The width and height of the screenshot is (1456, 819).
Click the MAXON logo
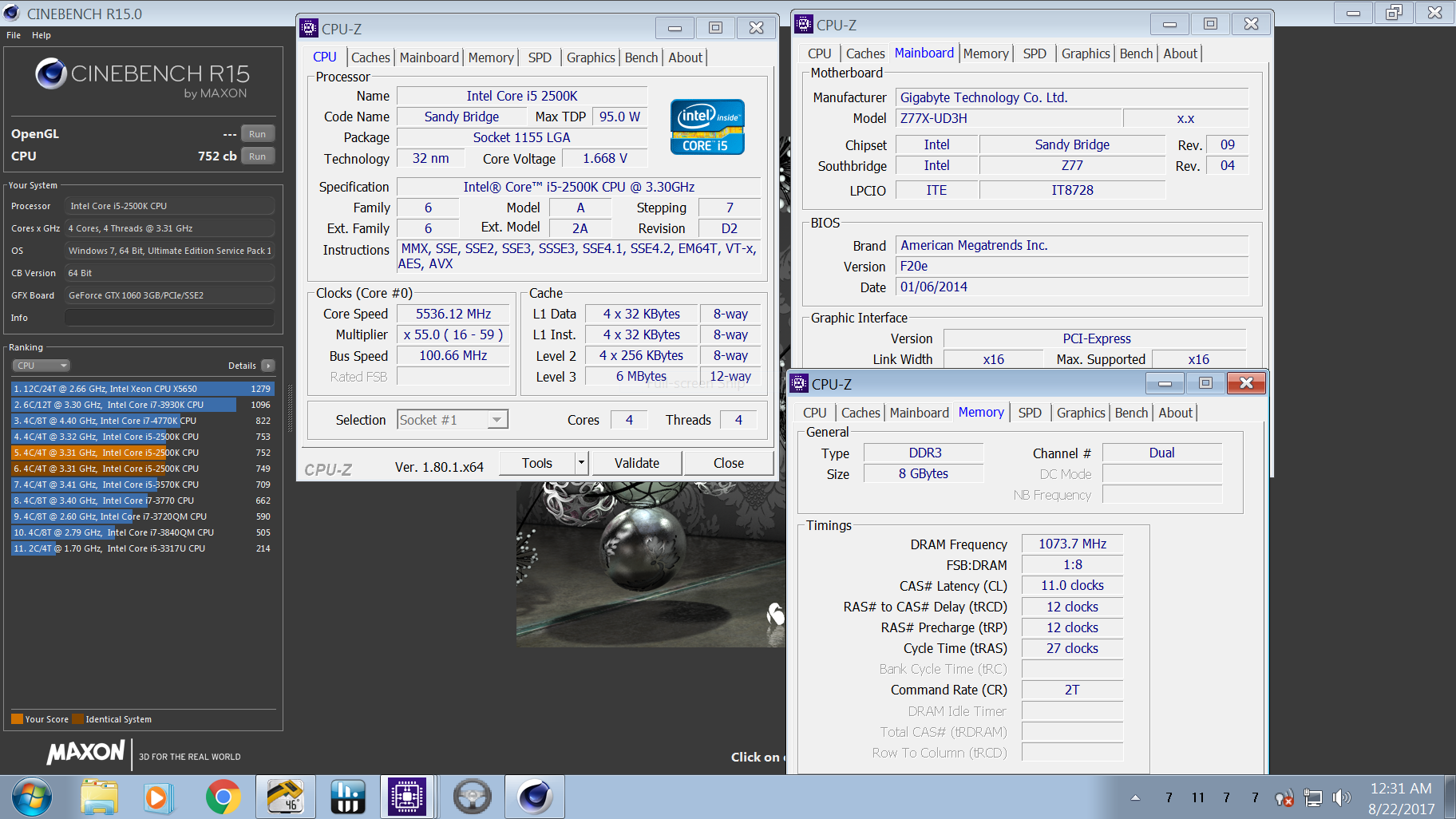pyautogui.click(x=85, y=752)
